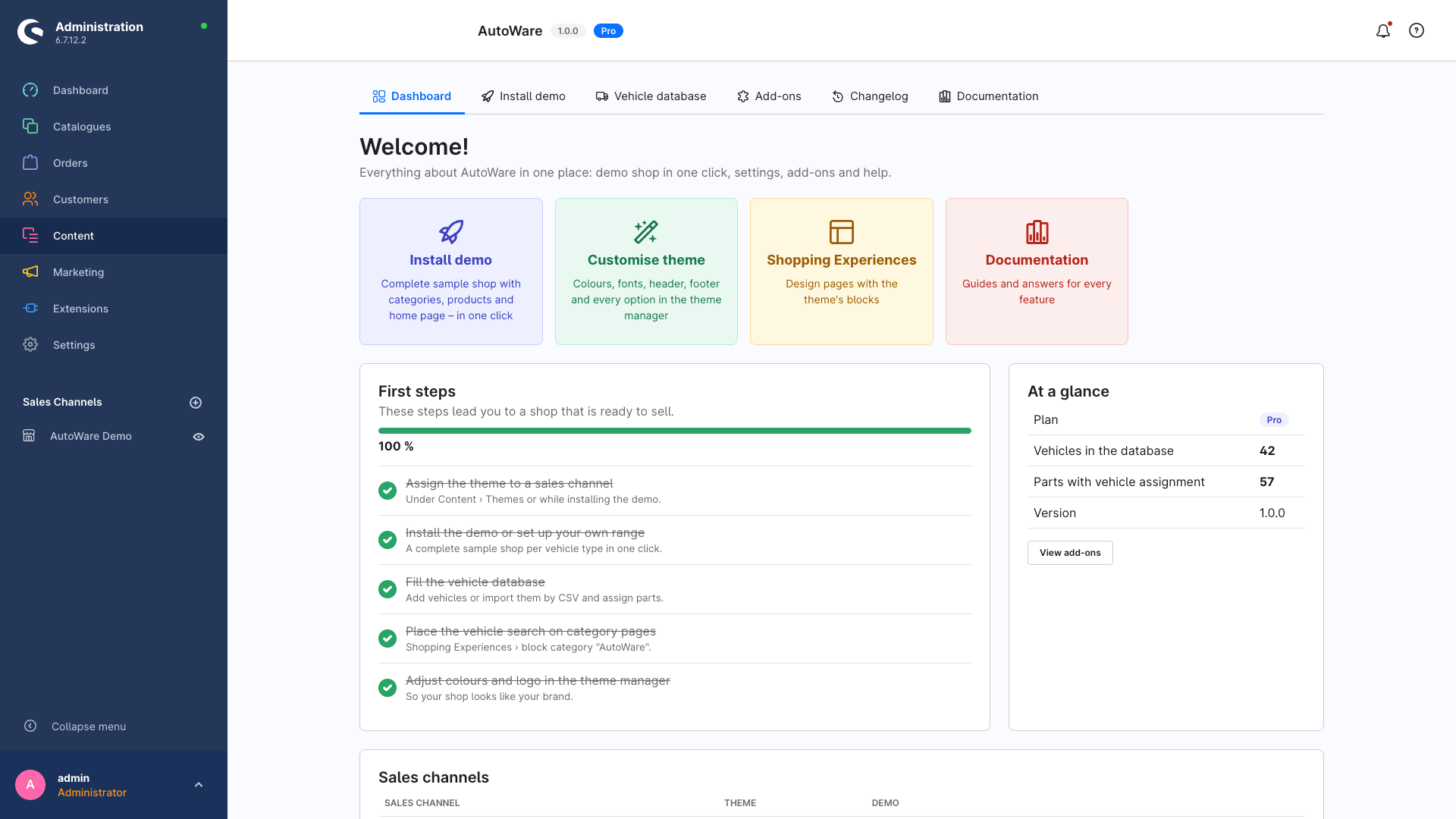Viewport: 1456px width, 819px height.
Task: Toggle checkmark for Adjust colours and logo
Action: pos(388,688)
